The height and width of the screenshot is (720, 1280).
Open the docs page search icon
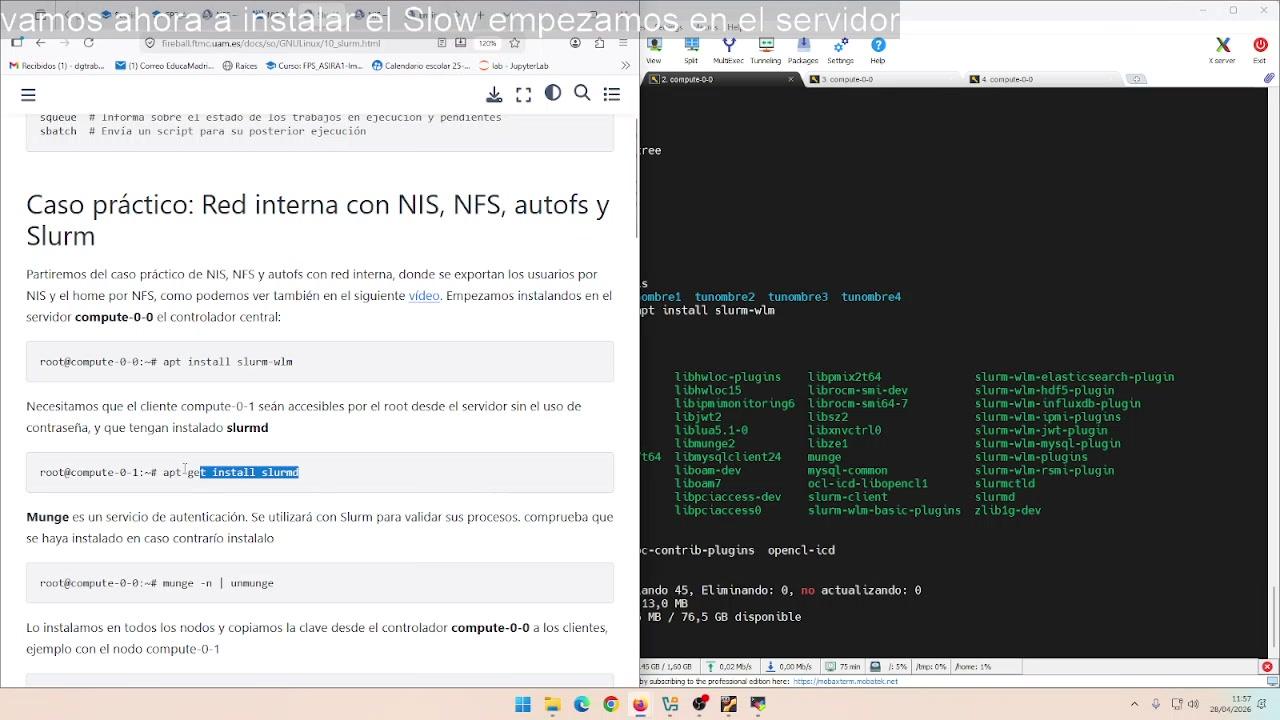point(582,94)
